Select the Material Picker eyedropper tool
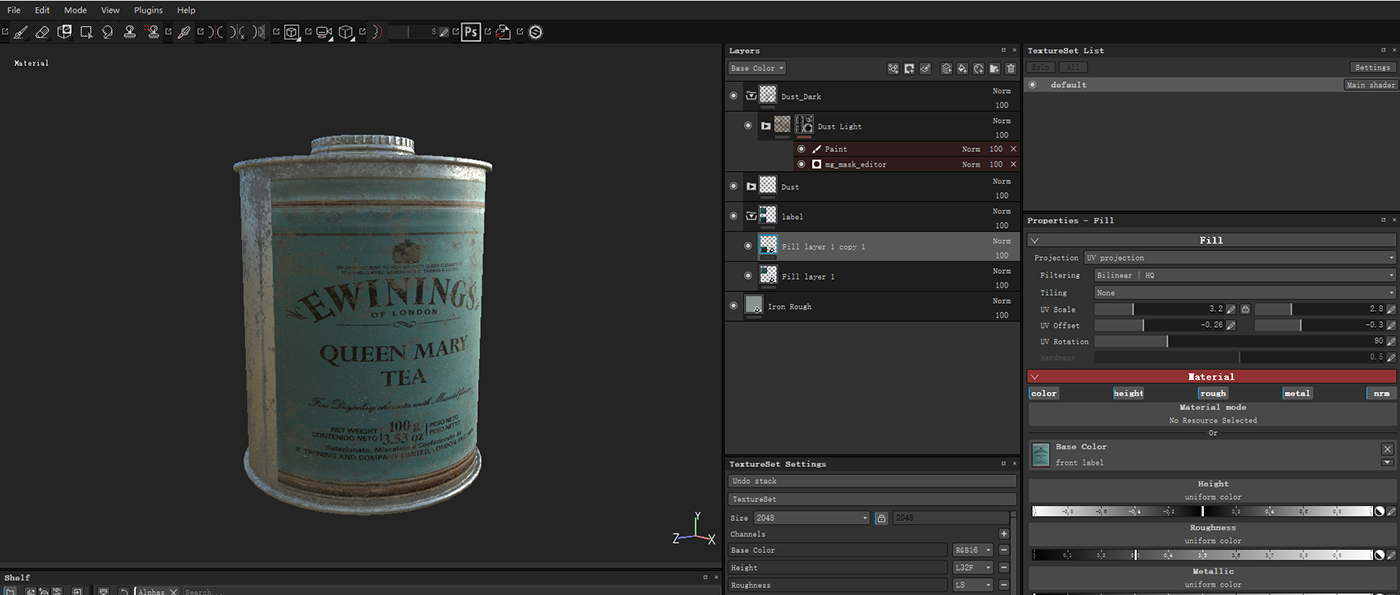This screenshot has height=595, width=1400. pos(184,32)
